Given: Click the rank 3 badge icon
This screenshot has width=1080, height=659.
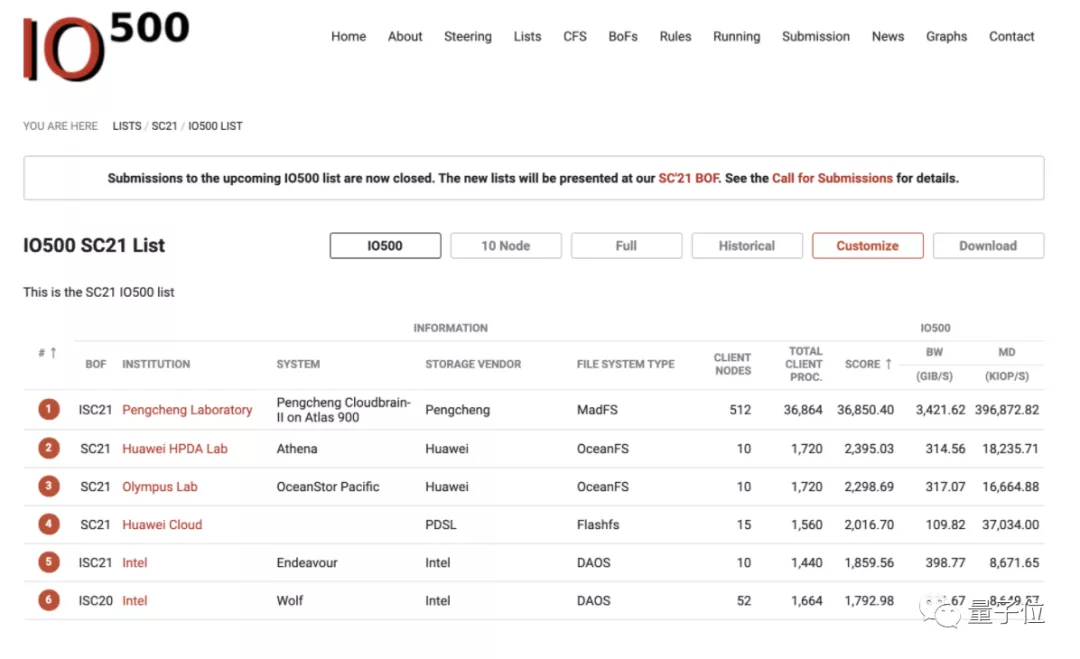Looking at the screenshot, I should [x=48, y=487].
